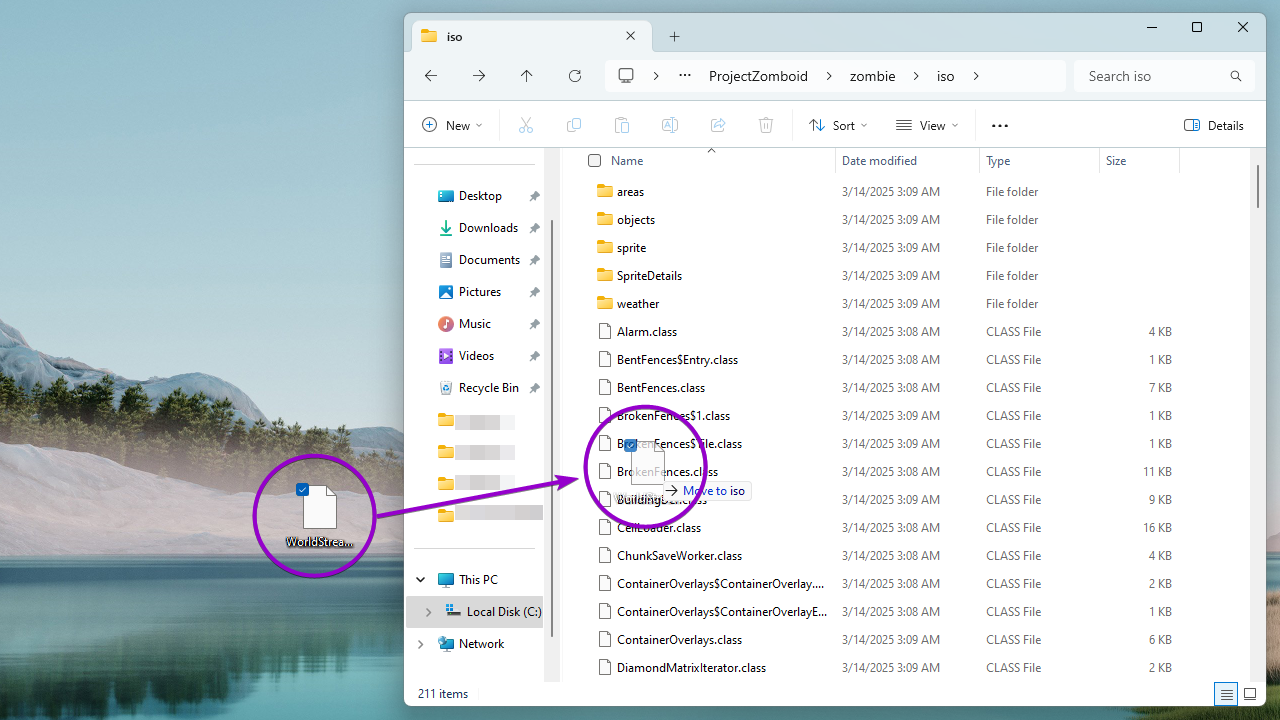
Task: Navigate to ProjectZomboid via breadcrumb
Action: click(758, 75)
